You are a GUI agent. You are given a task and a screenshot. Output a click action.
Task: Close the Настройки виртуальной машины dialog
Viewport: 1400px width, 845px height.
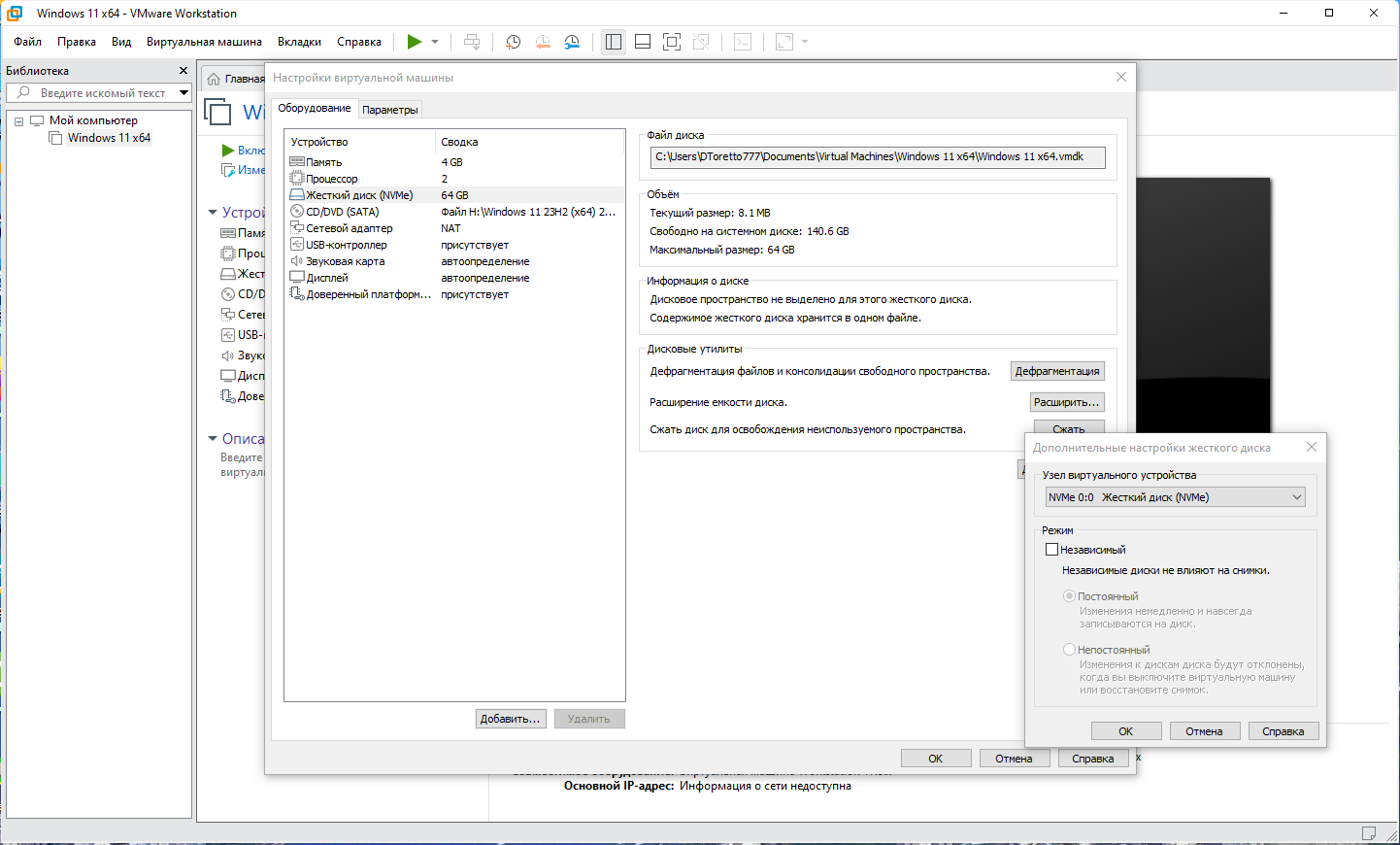[1121, 77]
